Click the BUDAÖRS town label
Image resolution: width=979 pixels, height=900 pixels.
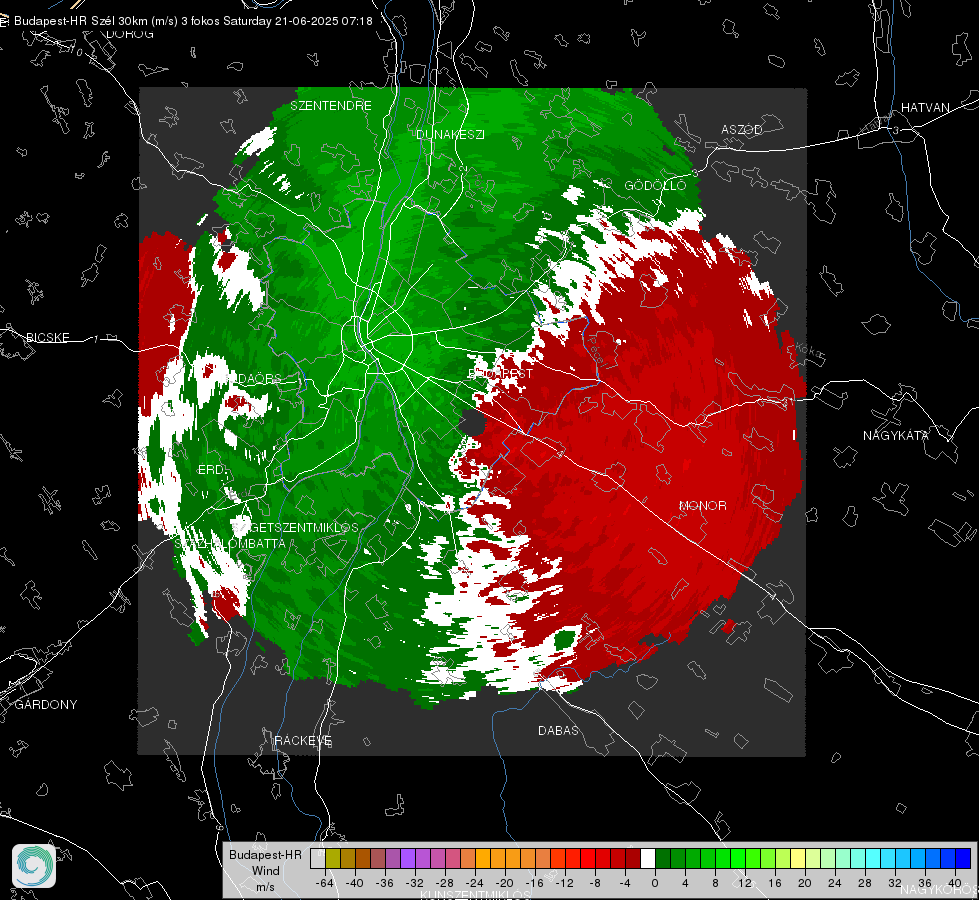pos(253,378)
